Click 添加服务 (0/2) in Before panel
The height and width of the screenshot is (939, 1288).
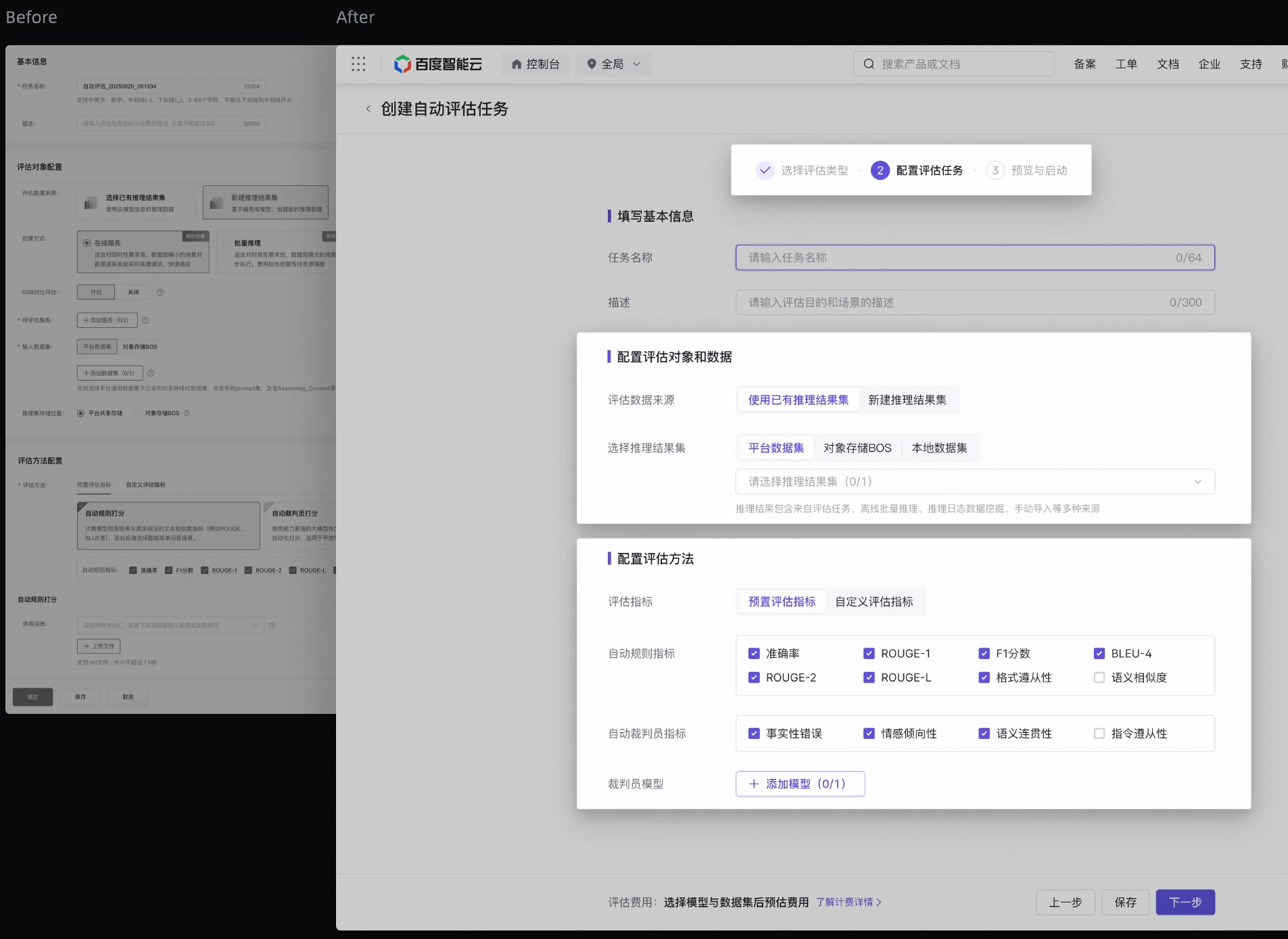[108, 320]
